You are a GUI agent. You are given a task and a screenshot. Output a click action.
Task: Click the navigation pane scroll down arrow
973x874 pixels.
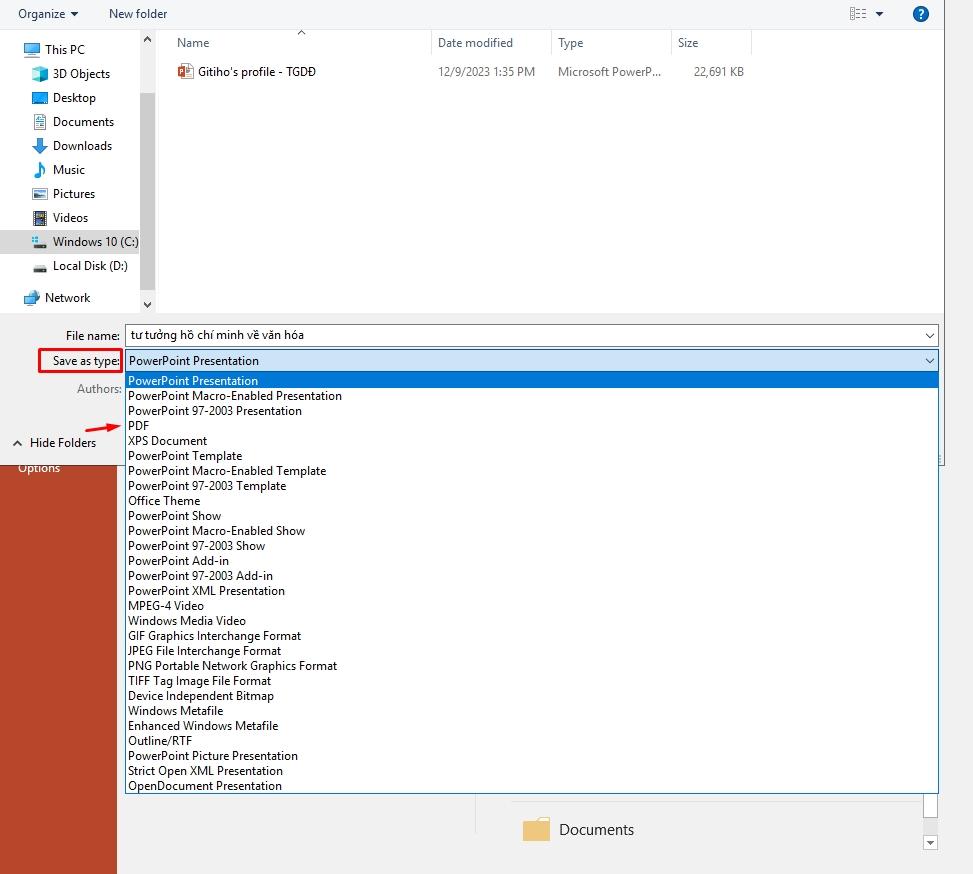click(x=148, y=305)
